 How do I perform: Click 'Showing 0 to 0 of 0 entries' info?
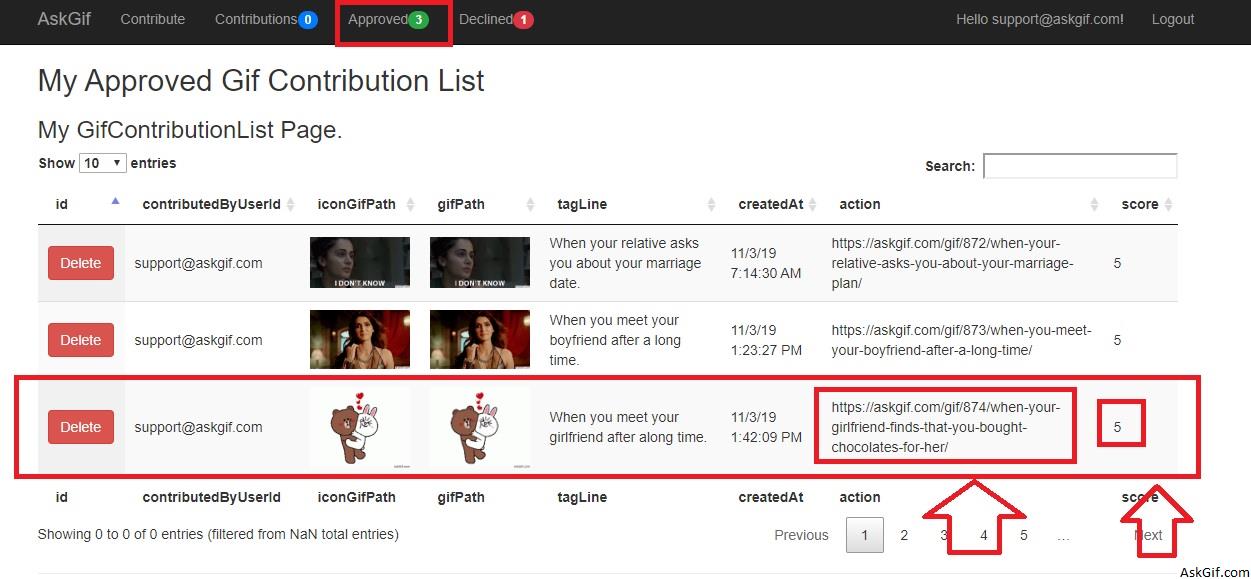(218, 534)
